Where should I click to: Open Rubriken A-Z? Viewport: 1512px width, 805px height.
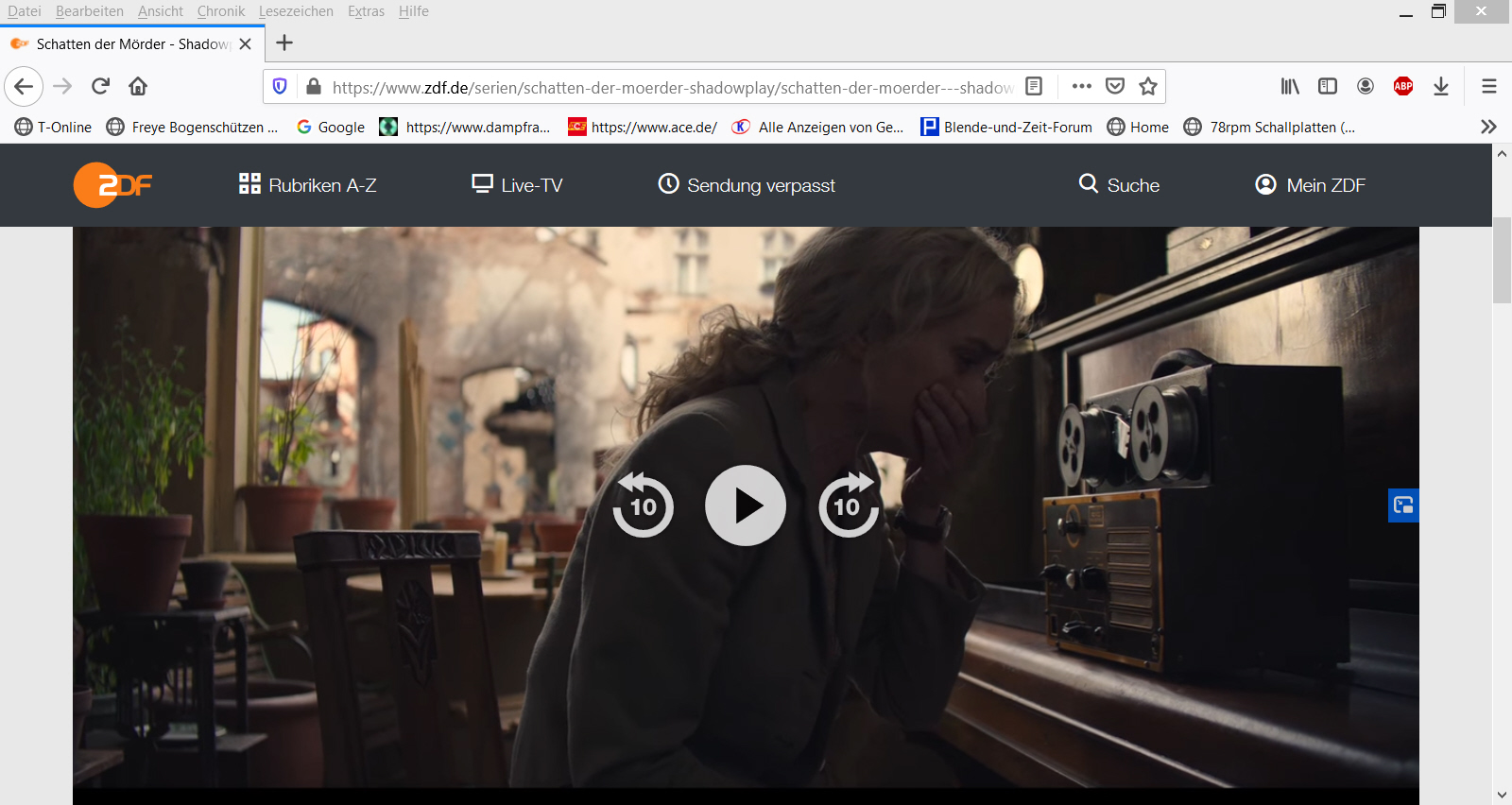(x=308, y=185)
